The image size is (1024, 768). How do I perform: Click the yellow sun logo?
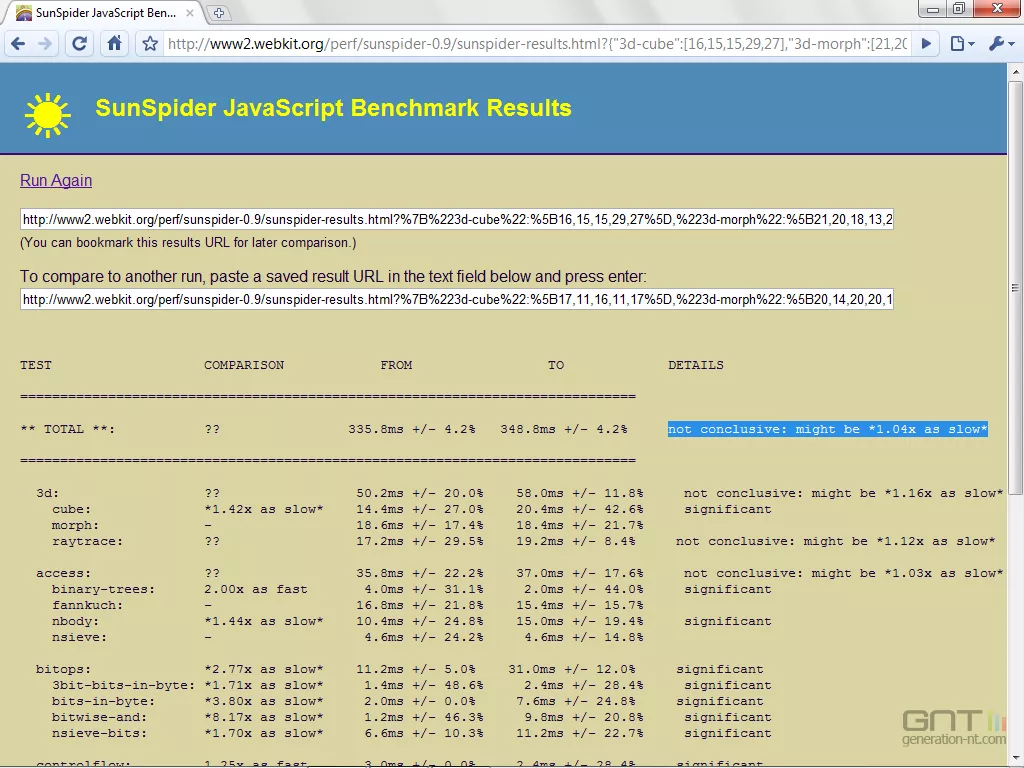coord(47,115)
